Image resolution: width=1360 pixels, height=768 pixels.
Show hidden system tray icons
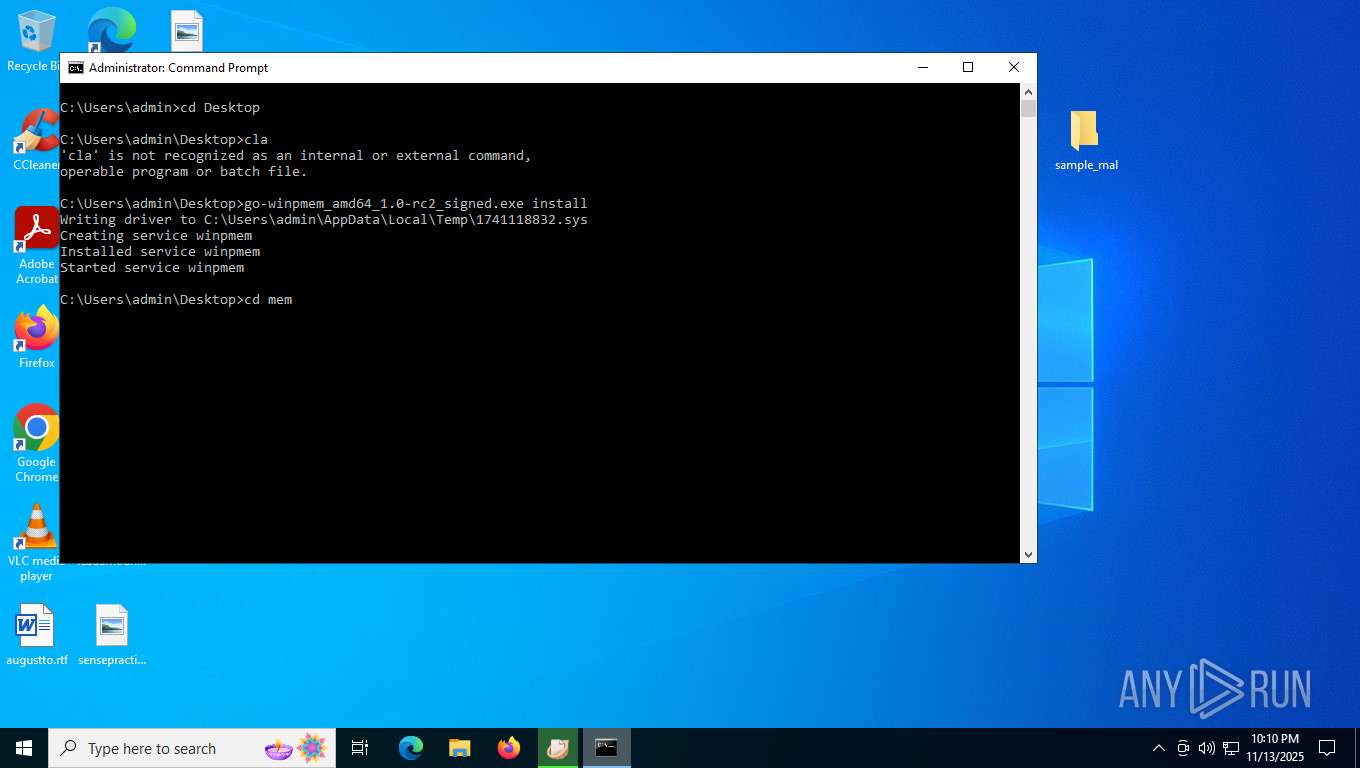click(x=1159, y=748)
